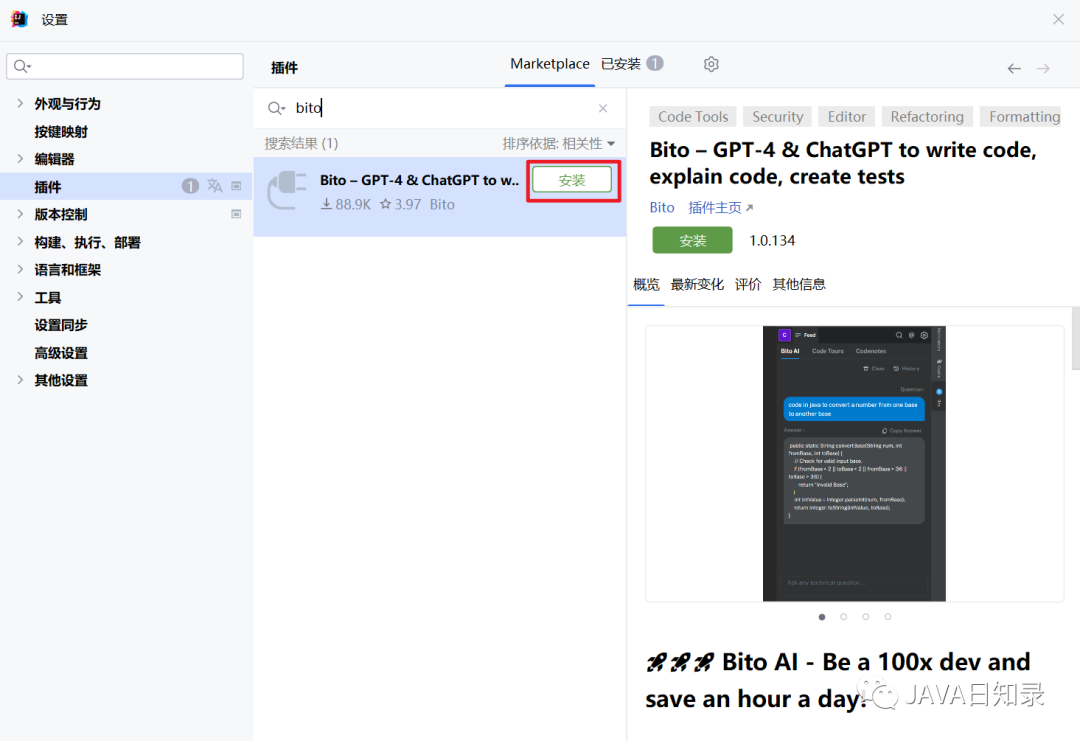Click the settings search input field
This screenshot has height=741, width=1080.
[125, 66]
